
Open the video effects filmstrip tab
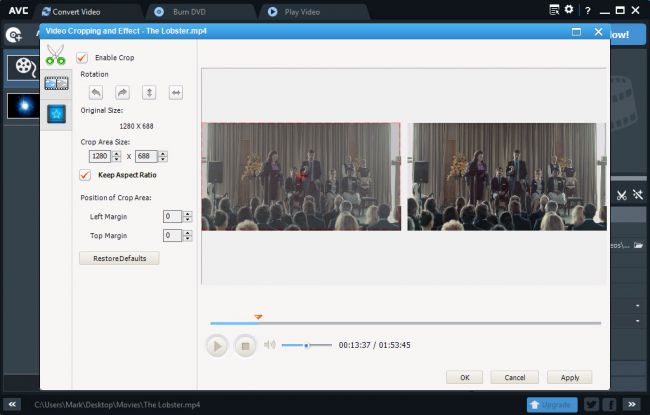click(x=56, y=83)
